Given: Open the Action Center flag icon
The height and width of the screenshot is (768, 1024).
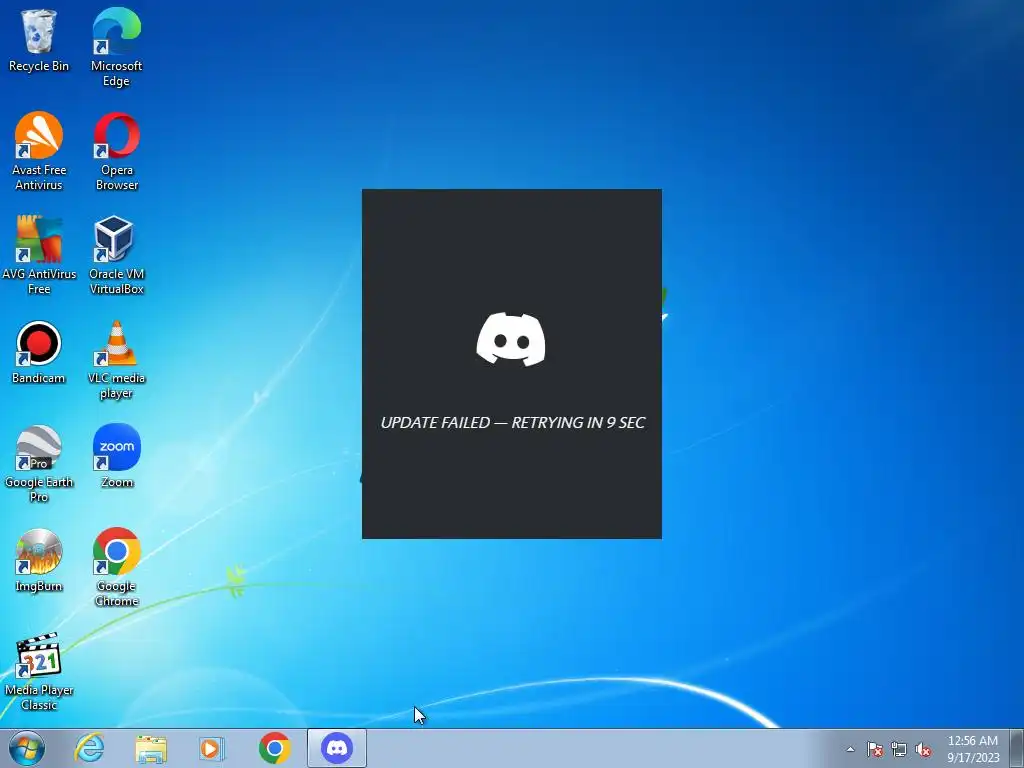Looking at the screenshot, I should point(874,749).
